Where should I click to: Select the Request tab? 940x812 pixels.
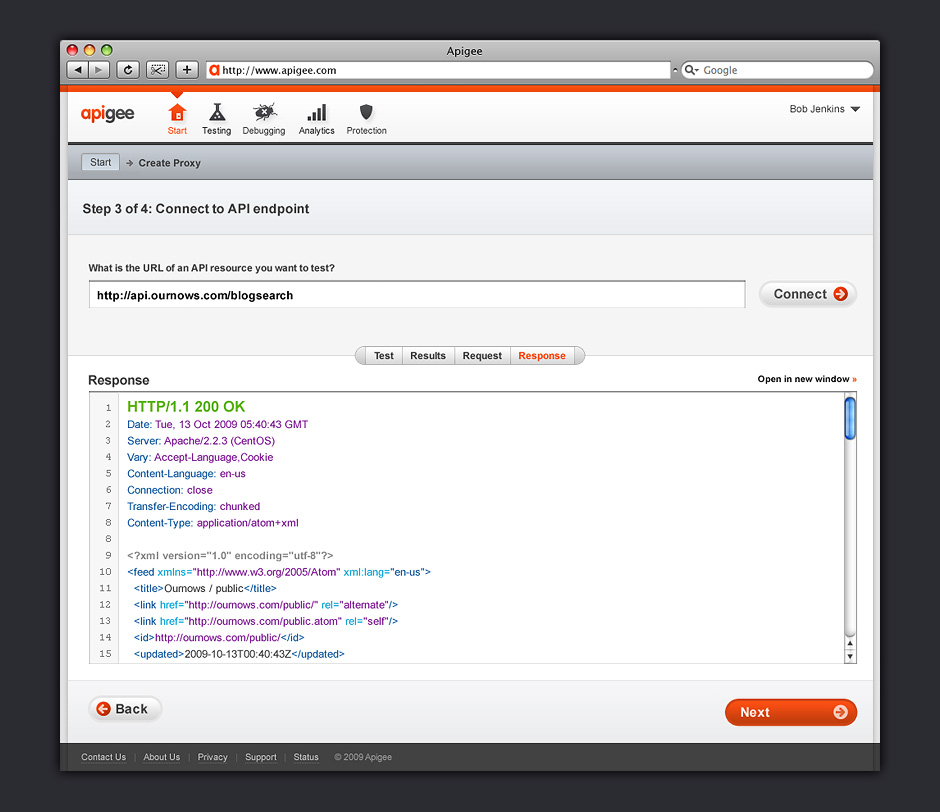click(x=482, y=356)
